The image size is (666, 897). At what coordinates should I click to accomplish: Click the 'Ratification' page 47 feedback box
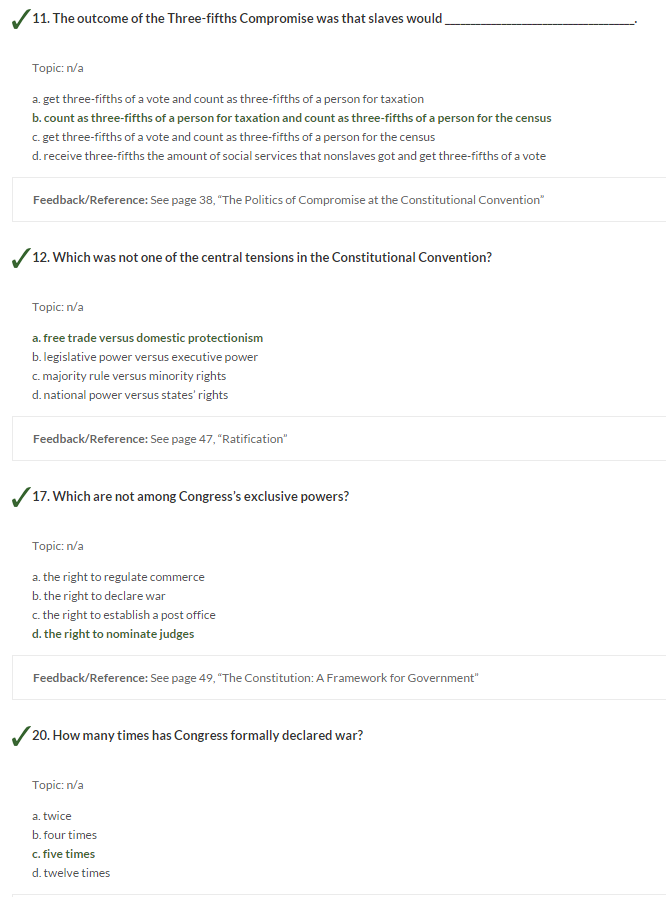click(339, 439)
